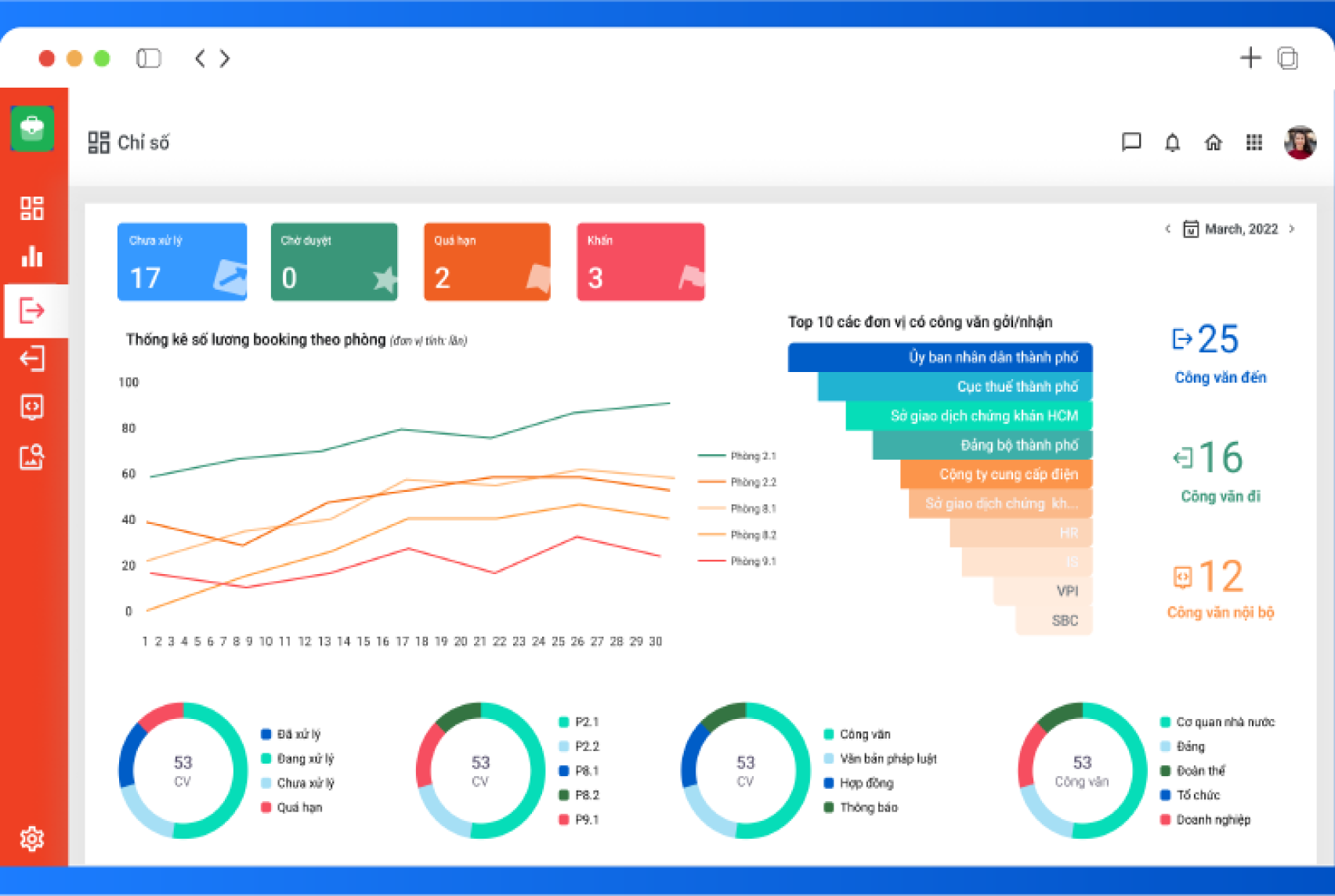Viewport: 1335px width, 896px height.
Task: Open the dashboard grid icon in sidebar
Action: [x=32, y=208]
